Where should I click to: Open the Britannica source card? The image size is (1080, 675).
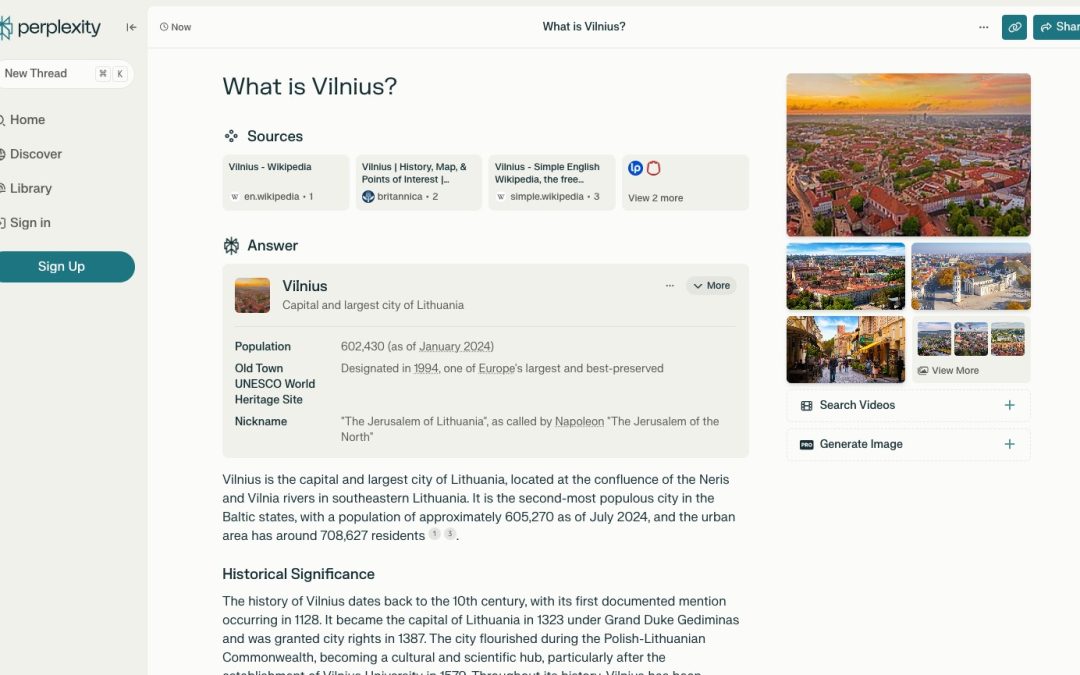tap(418, 182)
